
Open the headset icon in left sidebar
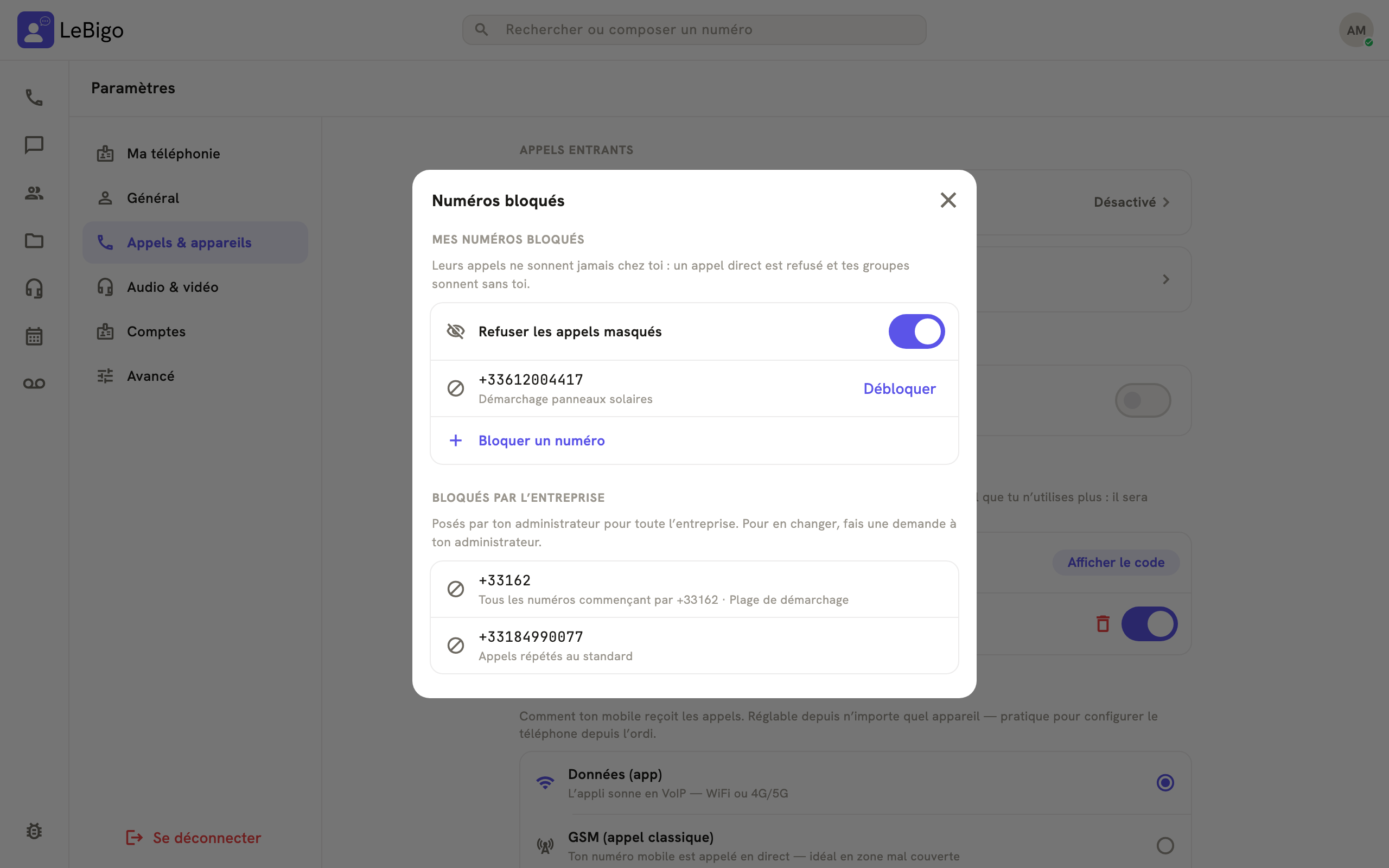point(34,288)
